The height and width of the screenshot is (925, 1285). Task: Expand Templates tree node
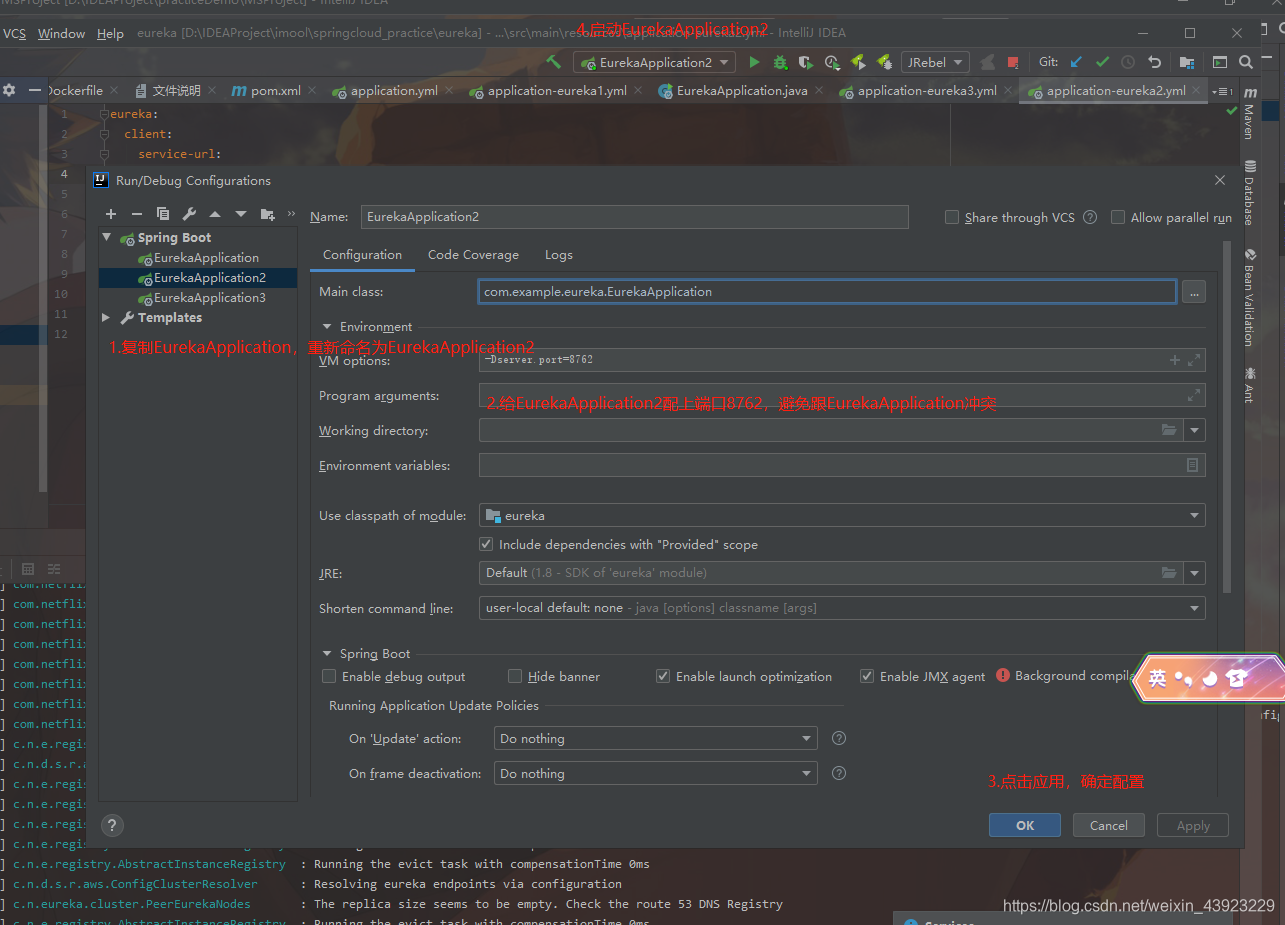106,317
